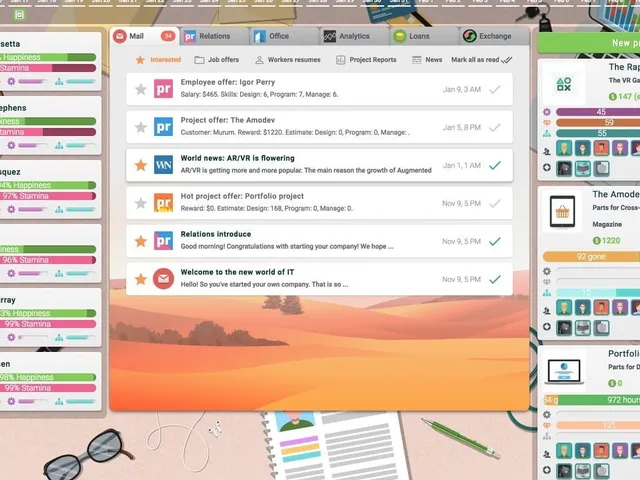Toggle read checkmark on Welcome mail
This screenshot has width=640, height=480.
click(x=495, y=279)
